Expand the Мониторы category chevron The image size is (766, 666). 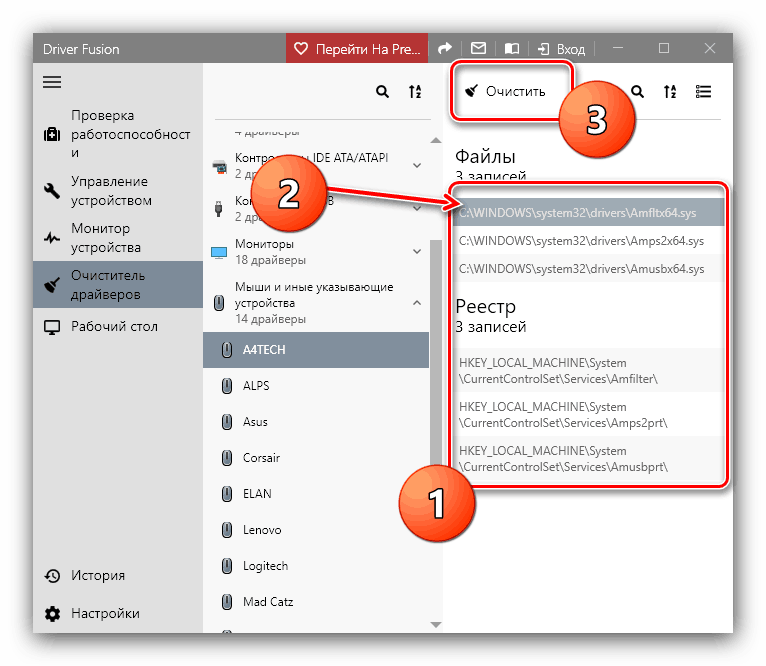(x=417, y=251)
